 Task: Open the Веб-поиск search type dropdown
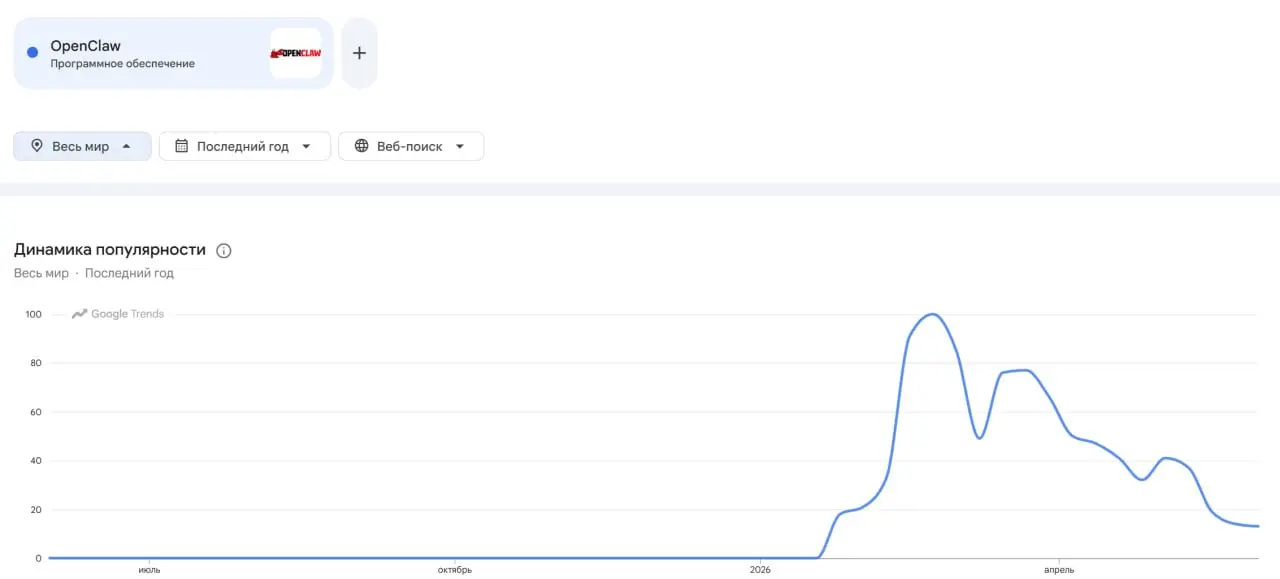click(x=411, y=146)
